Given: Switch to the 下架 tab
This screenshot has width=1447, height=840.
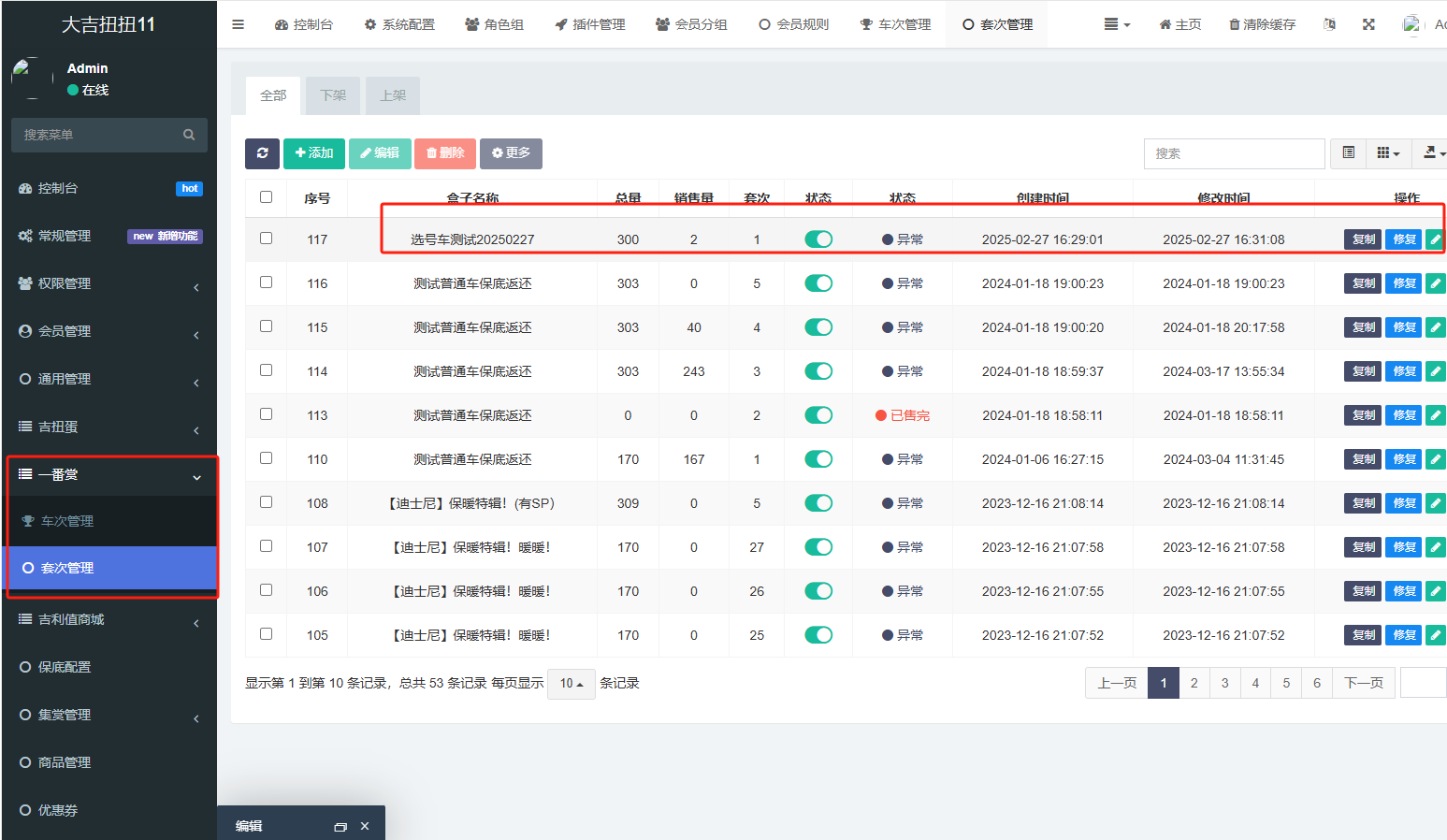Looking at the screenshot, I should pos(333,95).
